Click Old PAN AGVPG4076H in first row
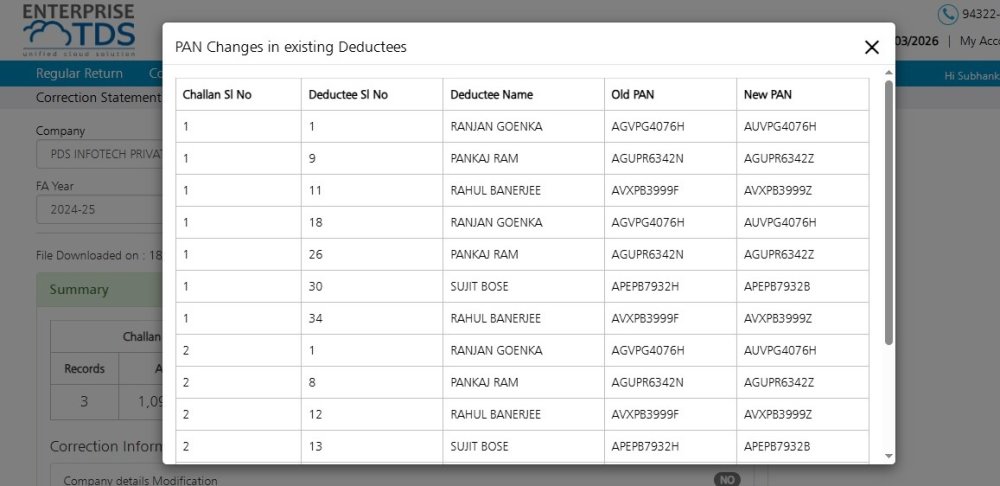Image resolution: width=1000 pixels, height=486 pixels. pos(647,127)
